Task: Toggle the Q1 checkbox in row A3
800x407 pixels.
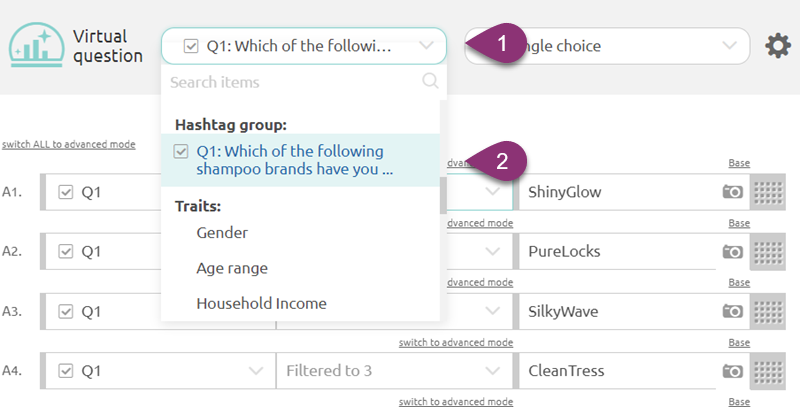Action: click(66, 311)
